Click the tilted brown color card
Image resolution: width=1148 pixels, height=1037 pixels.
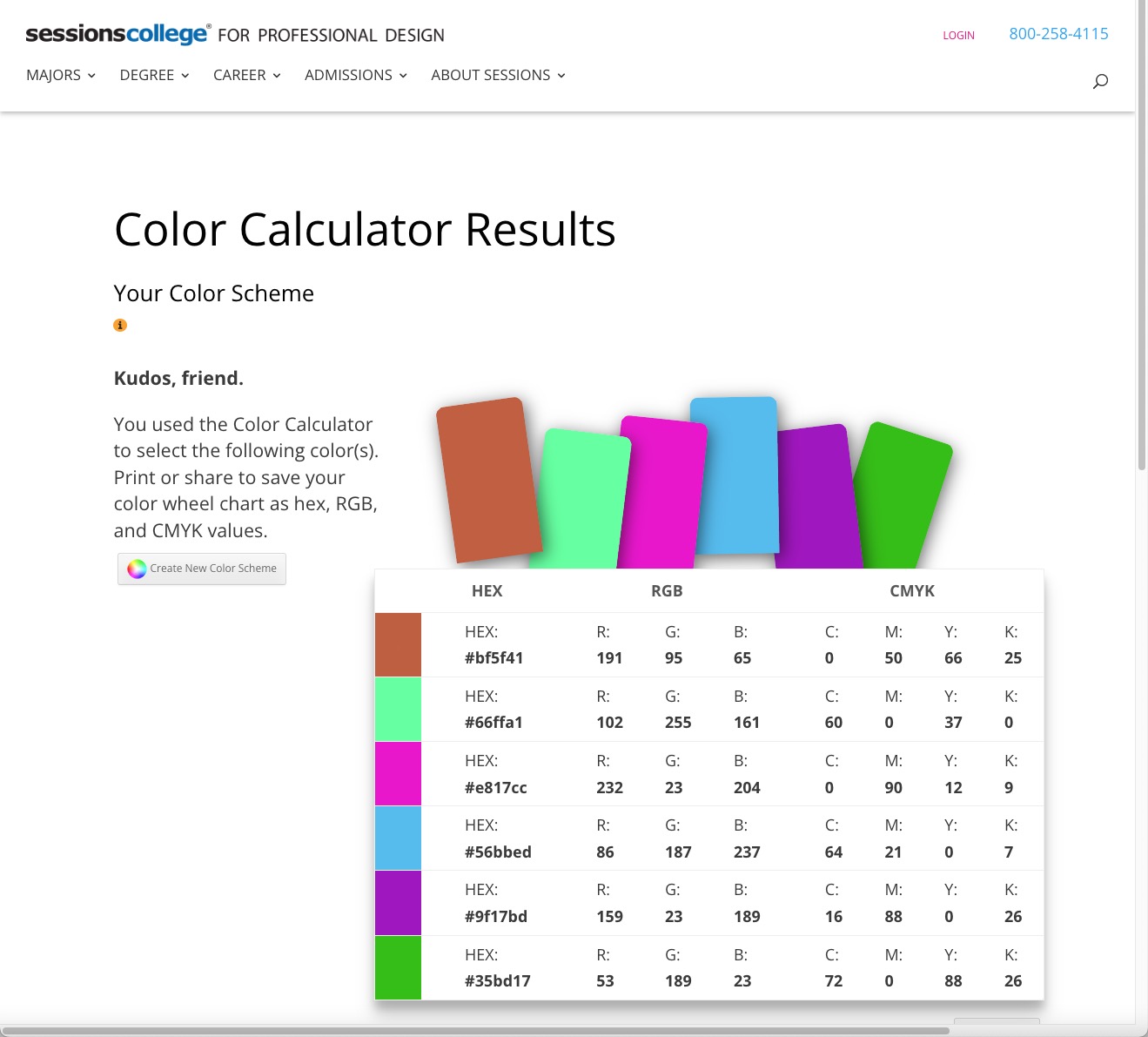[x=487, y=479]
